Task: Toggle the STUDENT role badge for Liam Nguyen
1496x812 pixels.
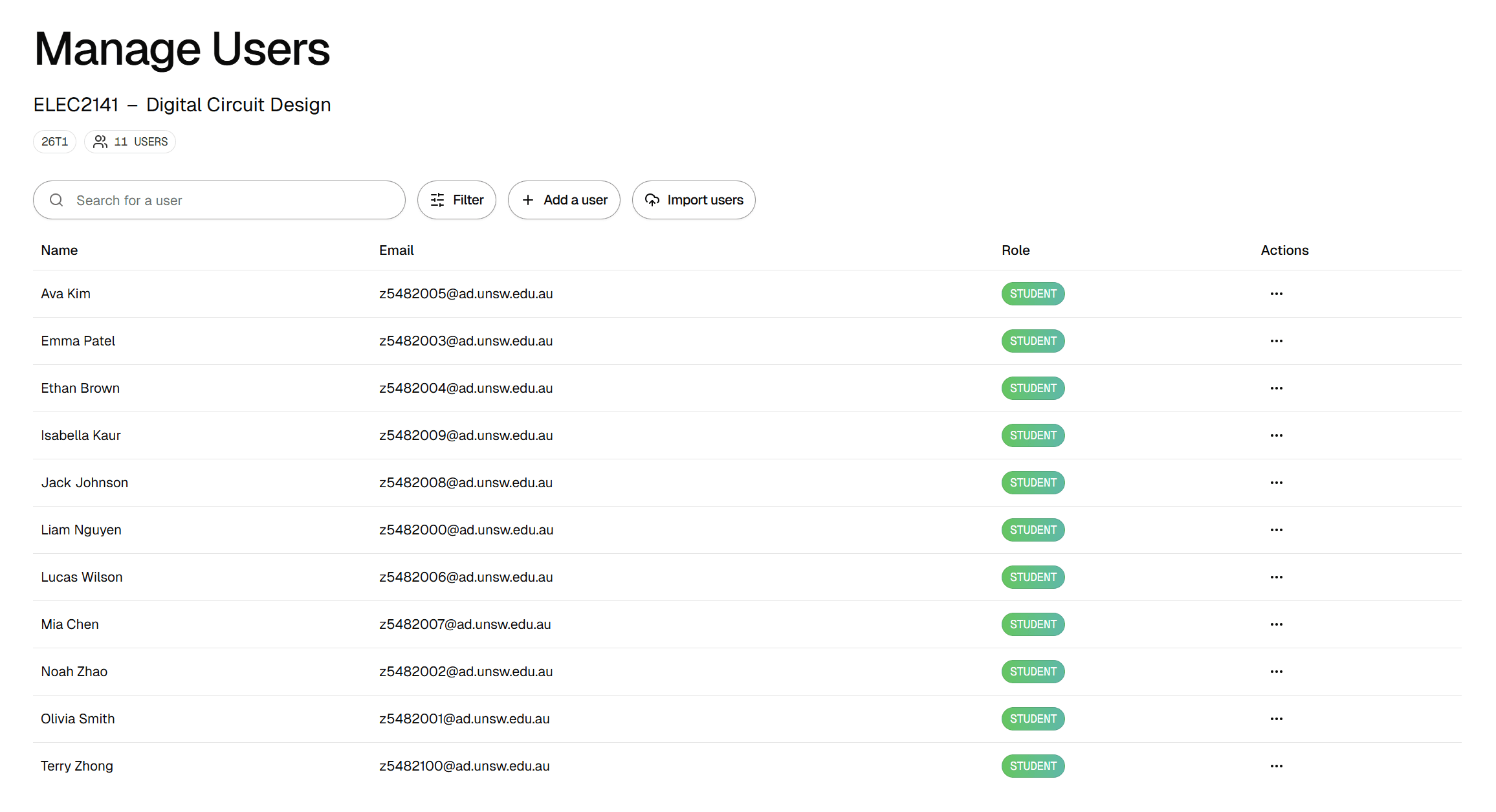Action: coord(1033,530)
